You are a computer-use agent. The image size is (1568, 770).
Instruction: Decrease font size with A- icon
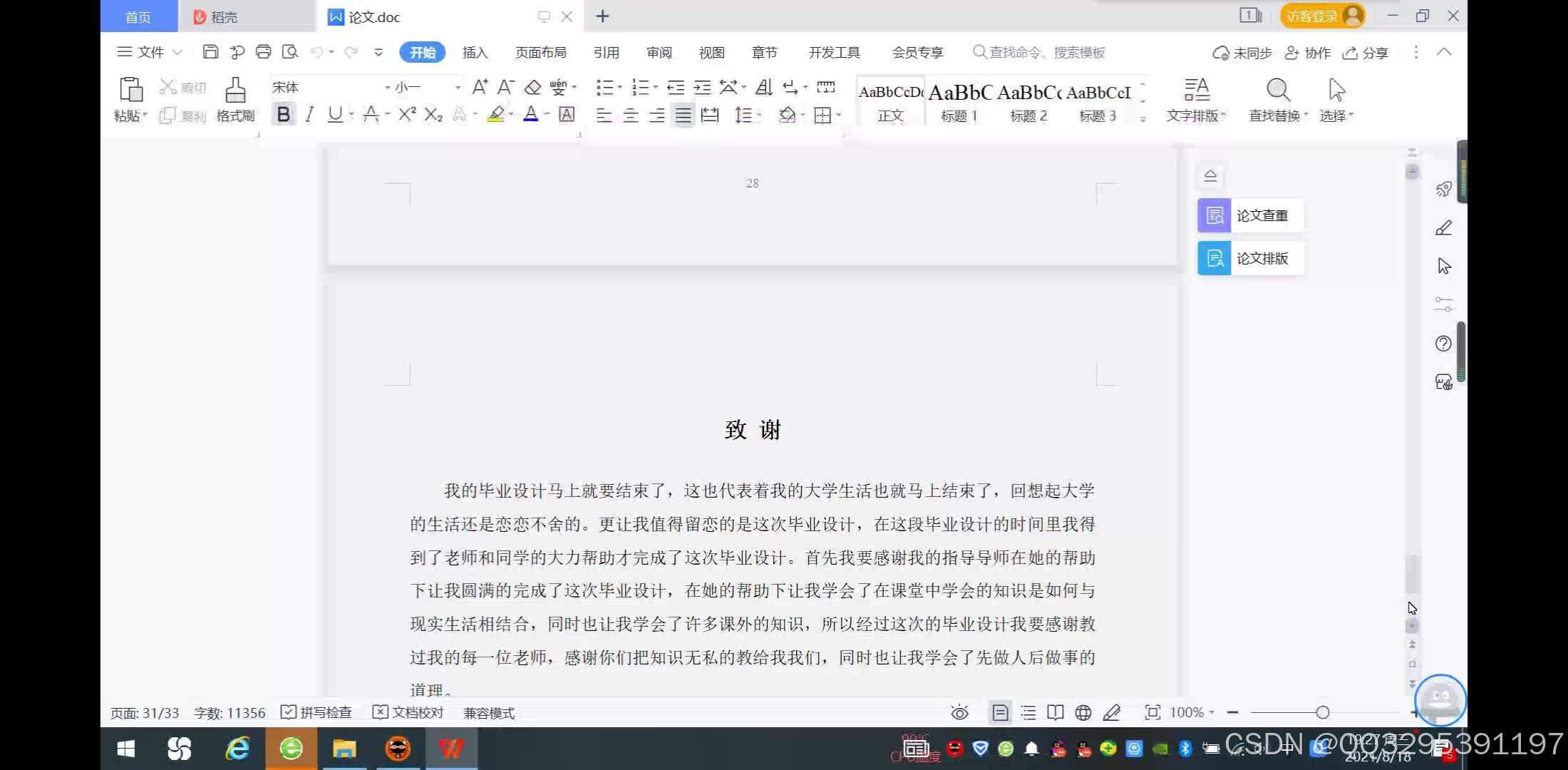[506, 87]
